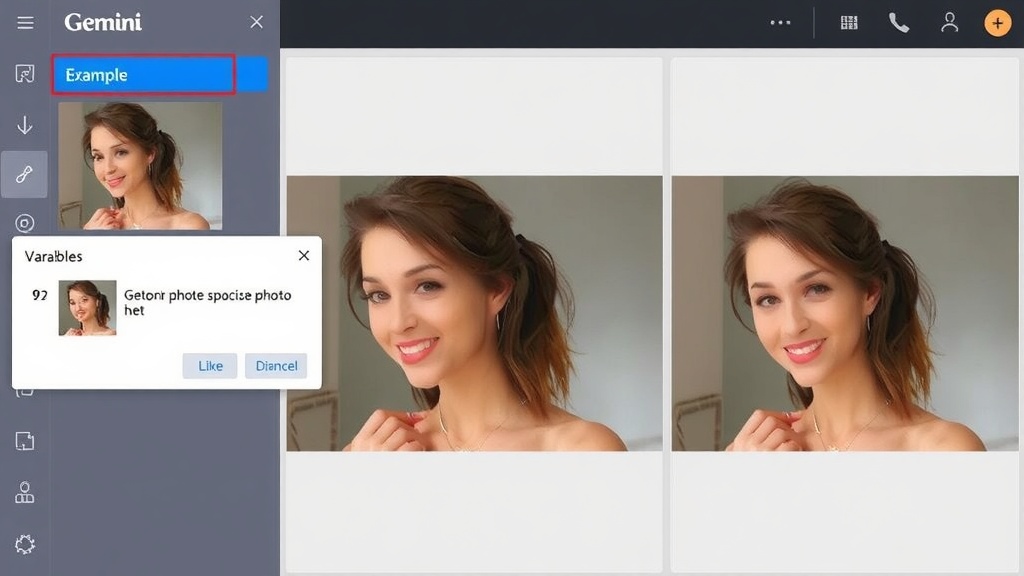
Task: Click the user profile icon
Action: point(950,23)
